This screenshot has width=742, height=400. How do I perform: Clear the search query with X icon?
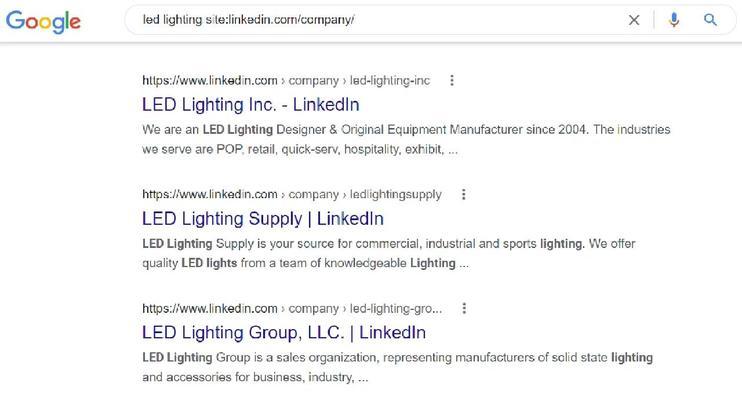click(x=634, y=20)
